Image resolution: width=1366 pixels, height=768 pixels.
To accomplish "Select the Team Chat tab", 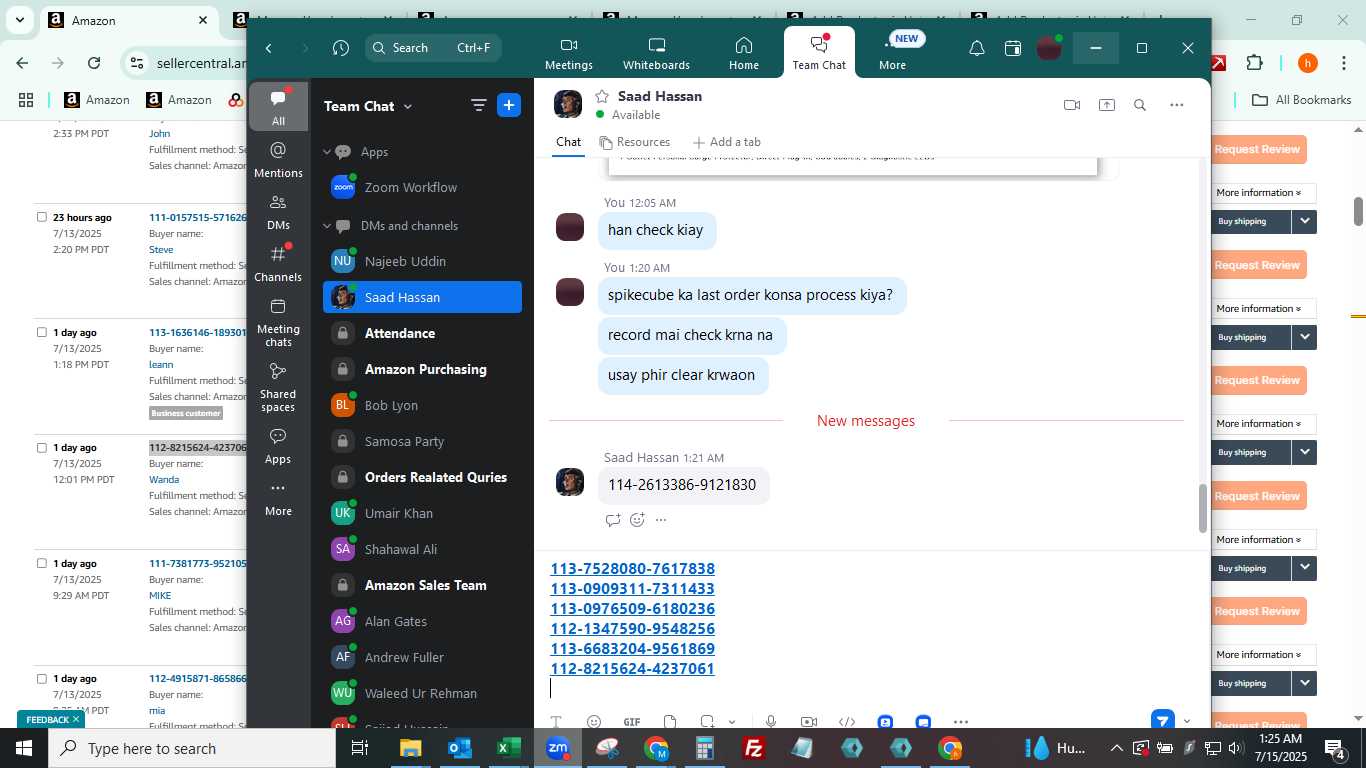I will tap(819, 54).
